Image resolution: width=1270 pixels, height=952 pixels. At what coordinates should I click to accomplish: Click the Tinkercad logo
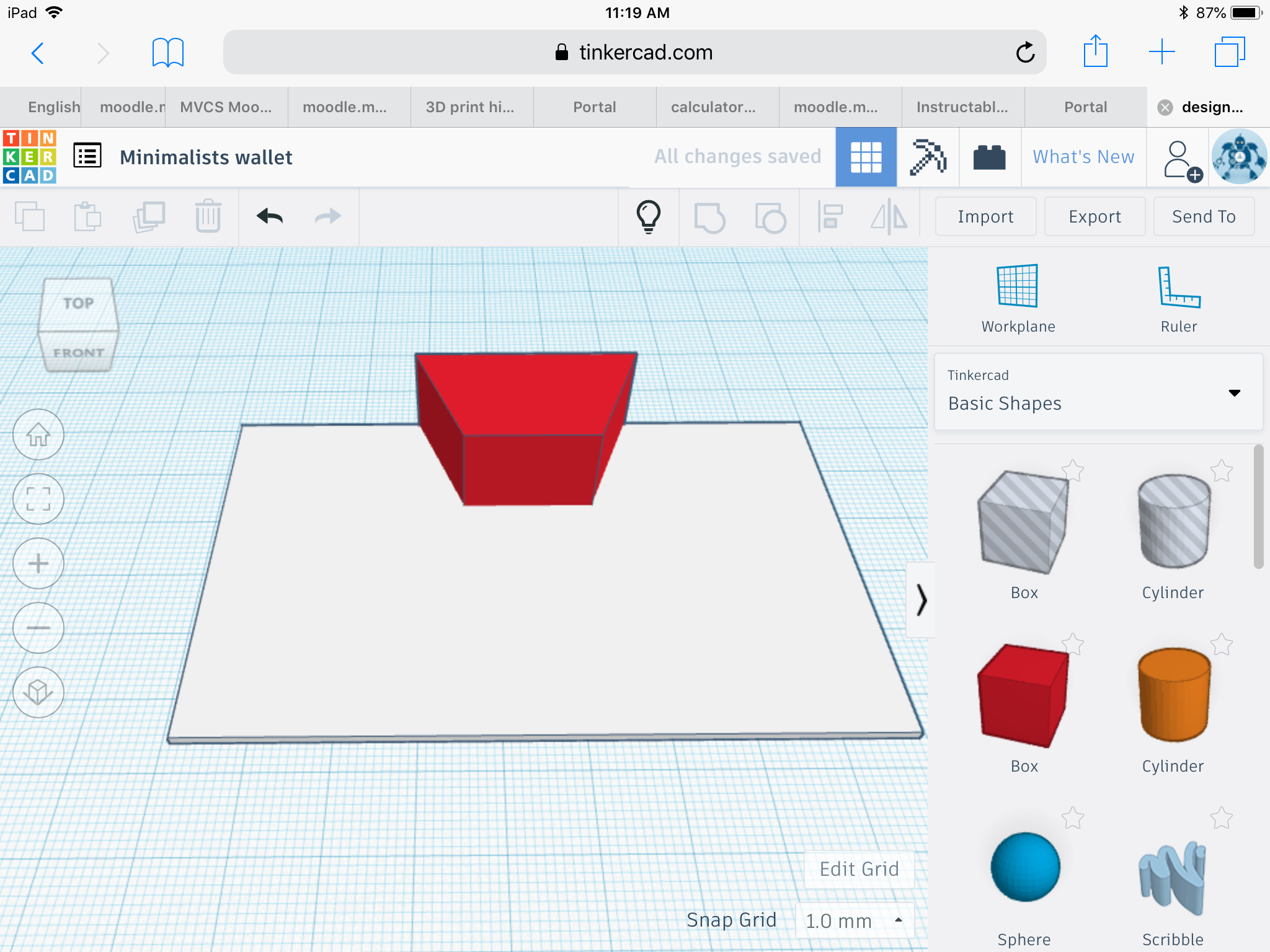[29, 157]
